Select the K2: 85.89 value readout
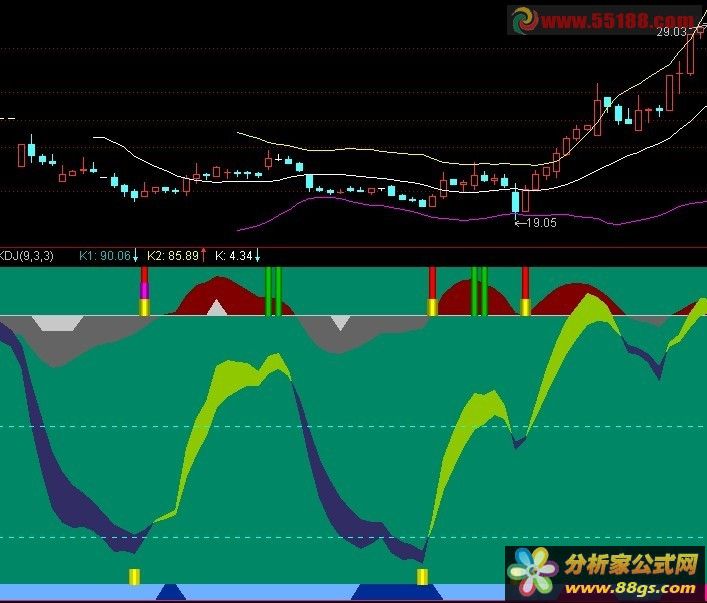707x603 pixels. pos(173,256)
